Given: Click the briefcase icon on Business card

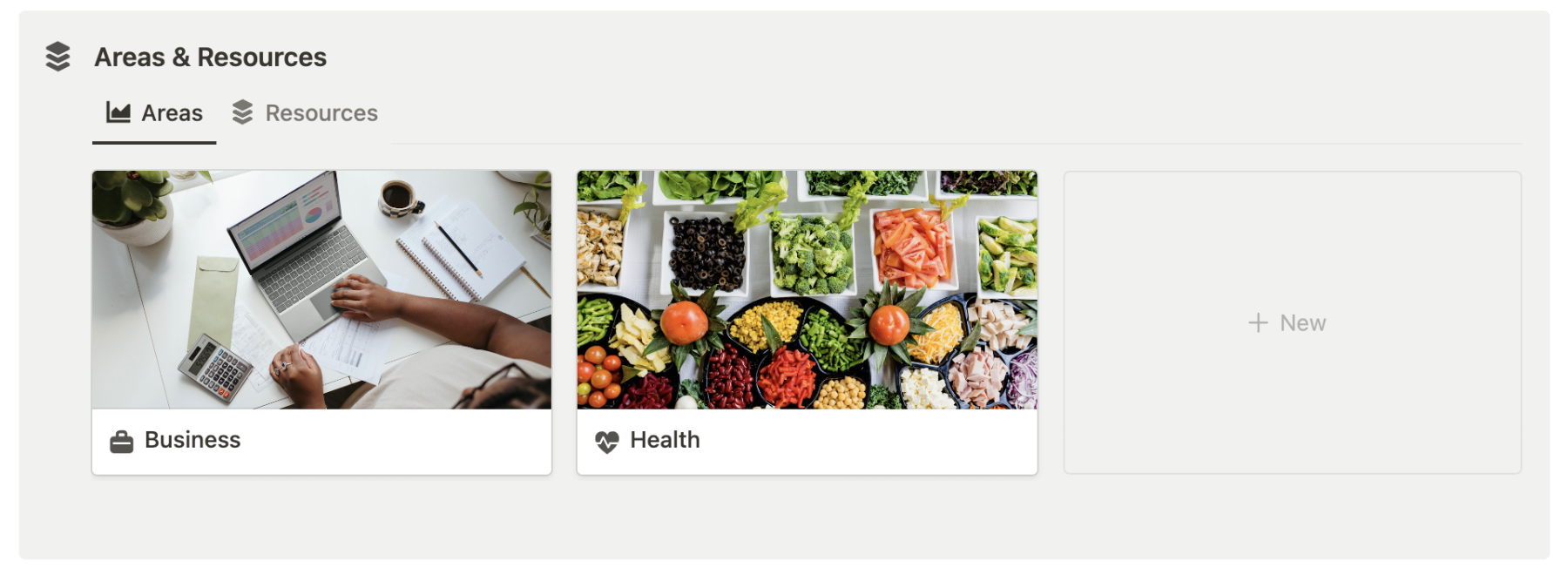Looking at the screenshot, I should (122, 442).
